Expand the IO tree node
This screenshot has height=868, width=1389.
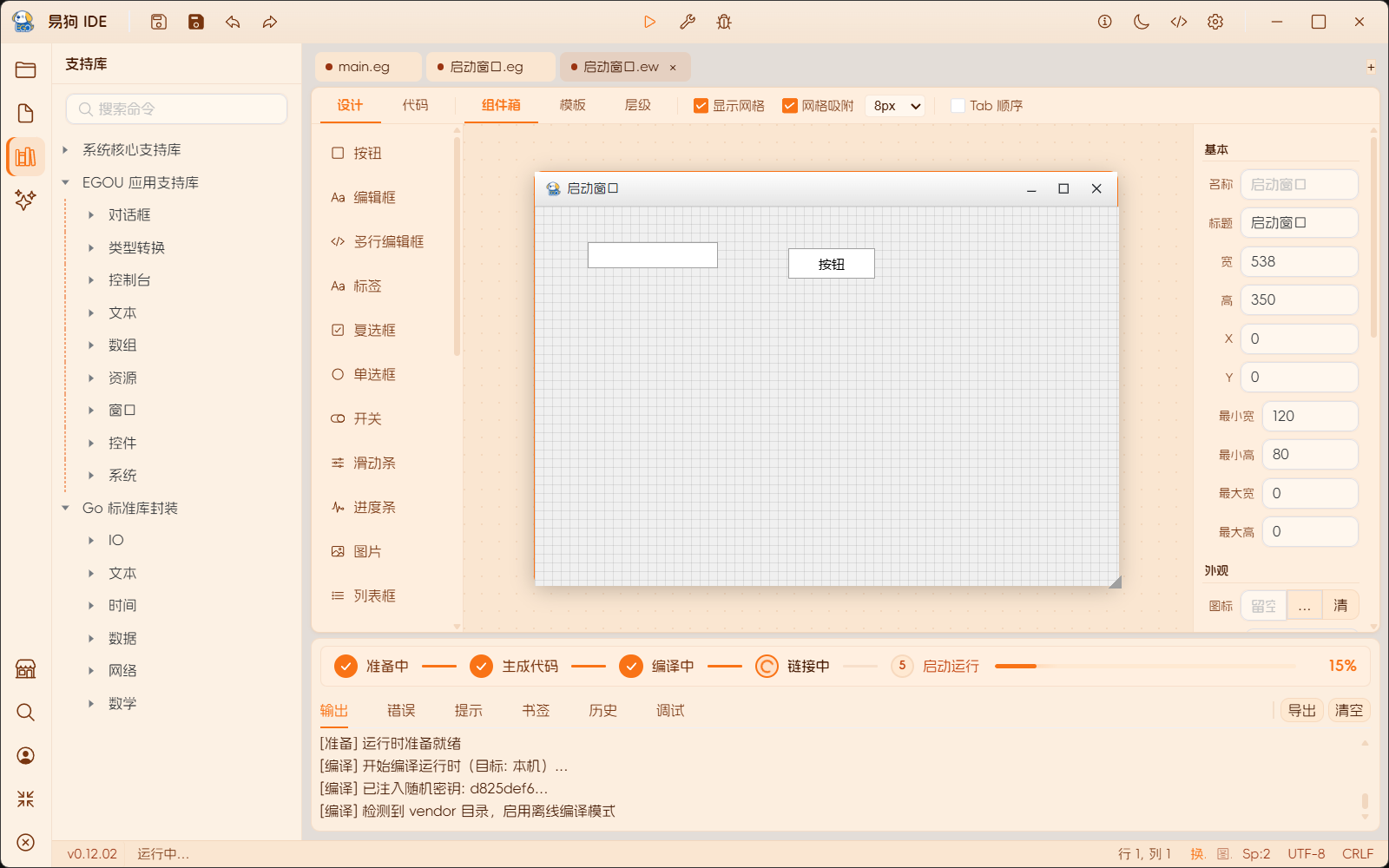coord(91,541)
